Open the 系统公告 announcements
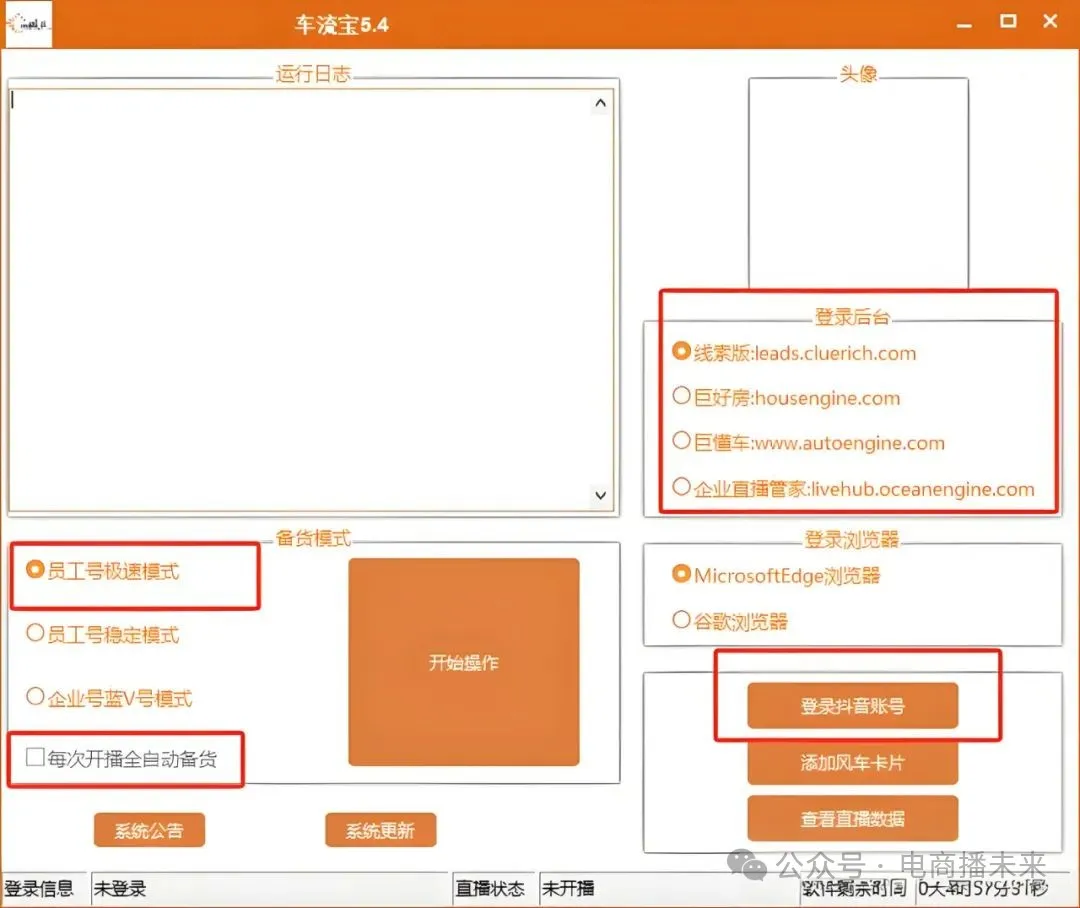1080x908 pixels. click(x=149, y=830)
